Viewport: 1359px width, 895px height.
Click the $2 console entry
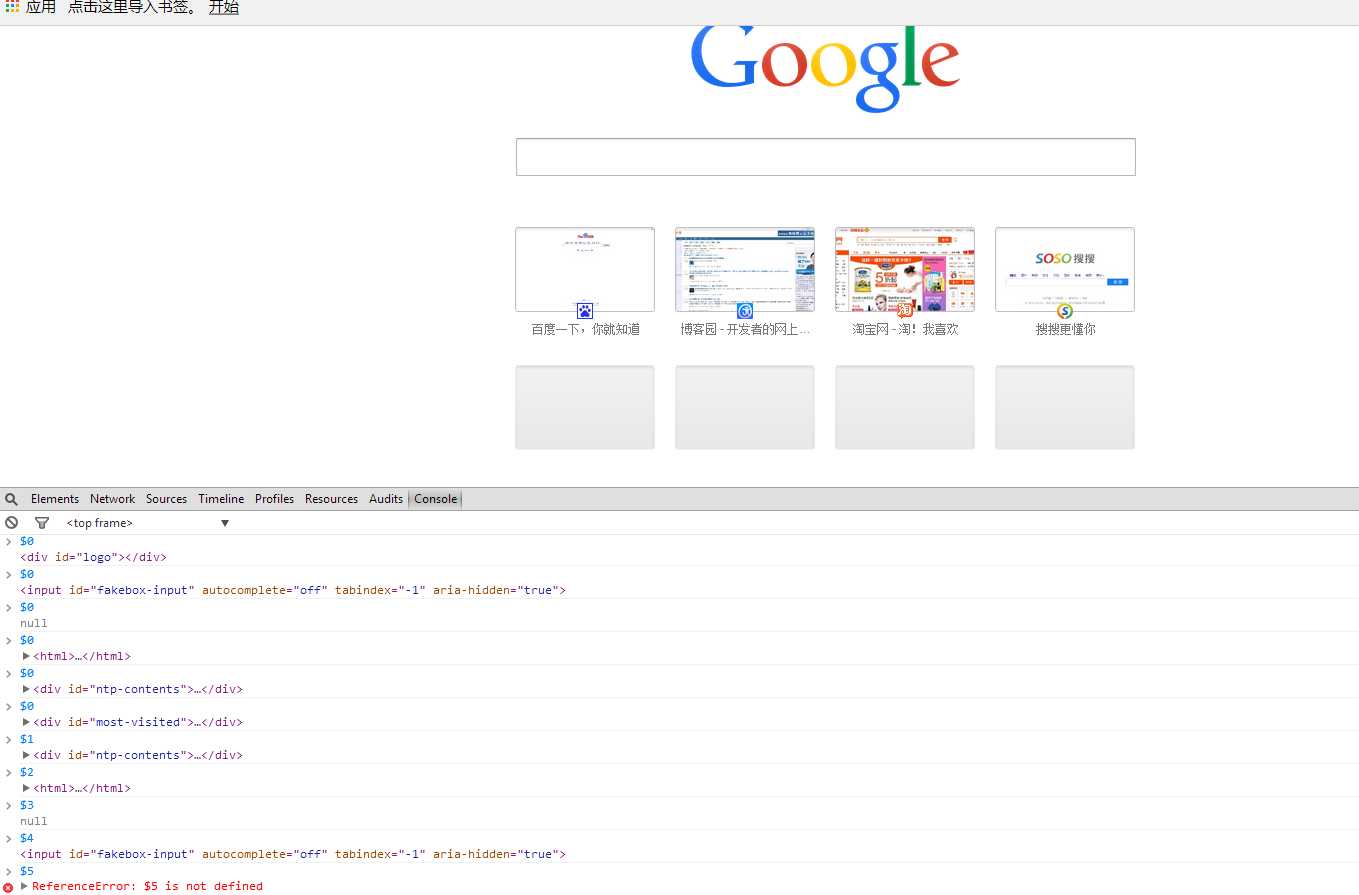click(x=27, y=772)
